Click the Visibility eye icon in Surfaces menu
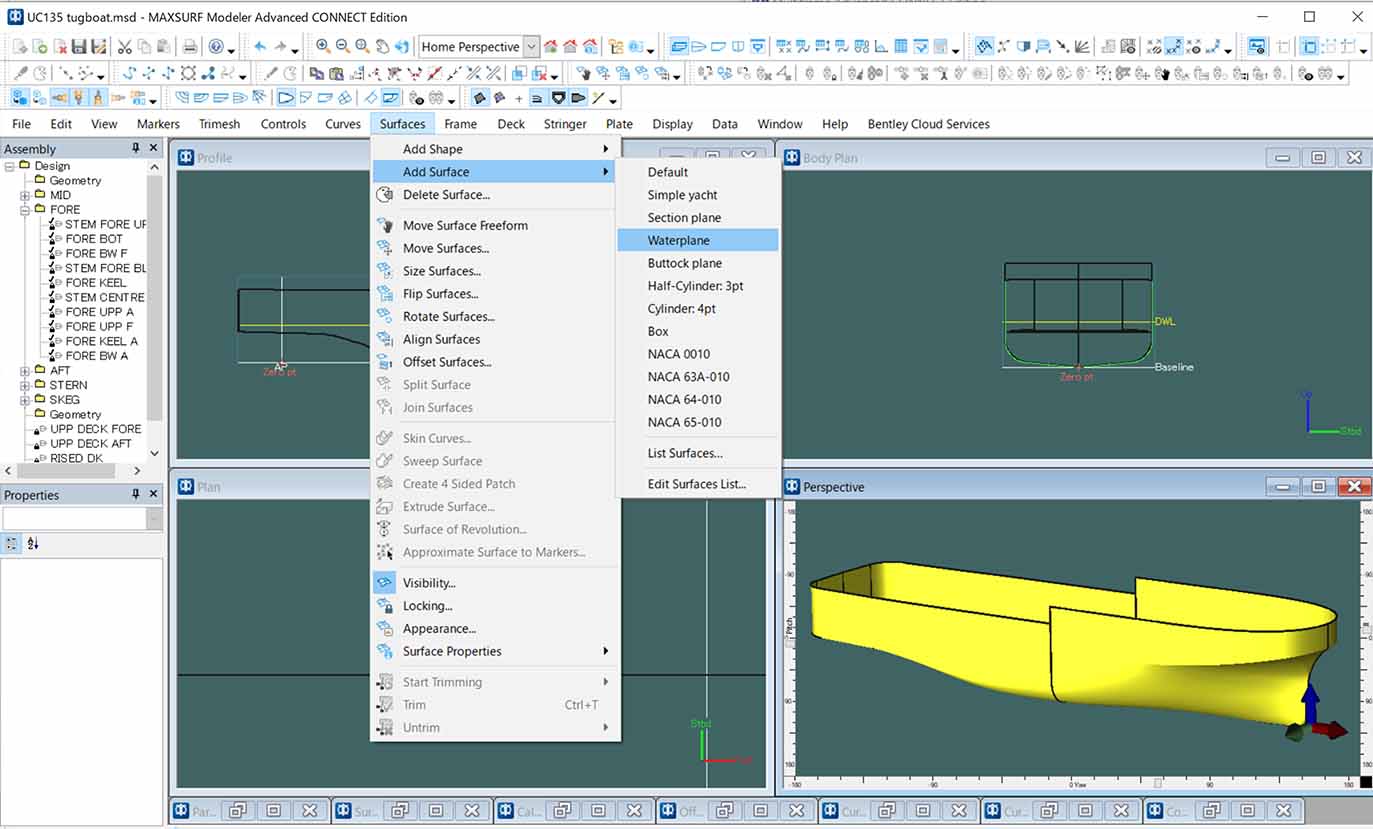Image resolution: width=1373 pixels, height=829 pixels. click(x=385, y=582)
